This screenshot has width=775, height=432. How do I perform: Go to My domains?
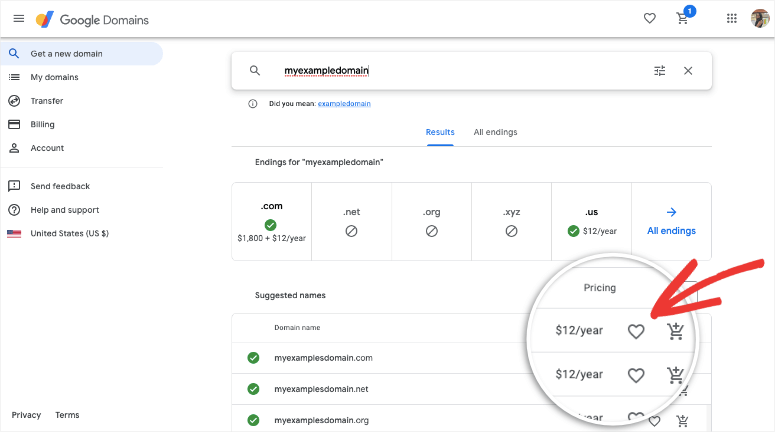coord(54,77)
